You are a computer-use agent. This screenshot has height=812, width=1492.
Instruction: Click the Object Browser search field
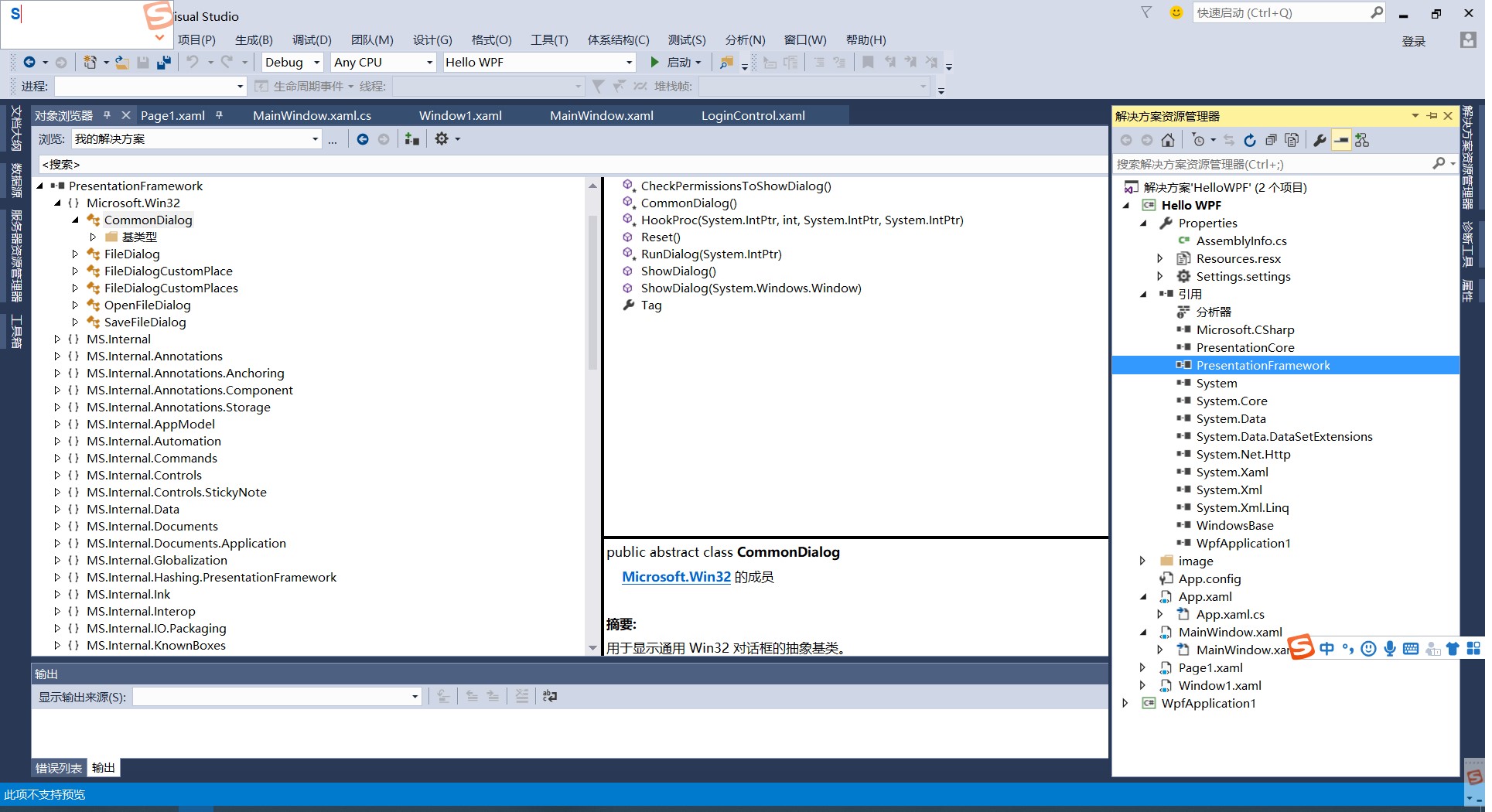pyautogui.click(x=572, y=164)
